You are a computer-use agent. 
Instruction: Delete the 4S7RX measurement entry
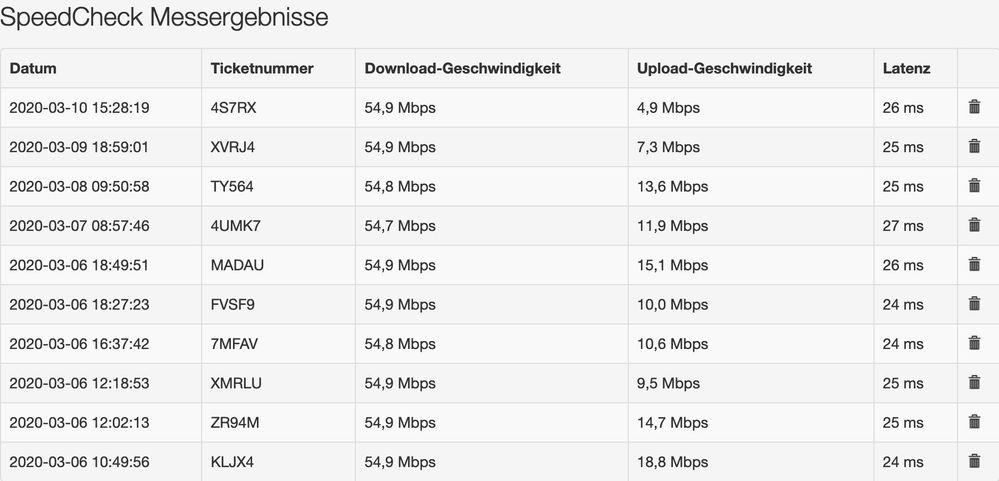tap(974, 107)
